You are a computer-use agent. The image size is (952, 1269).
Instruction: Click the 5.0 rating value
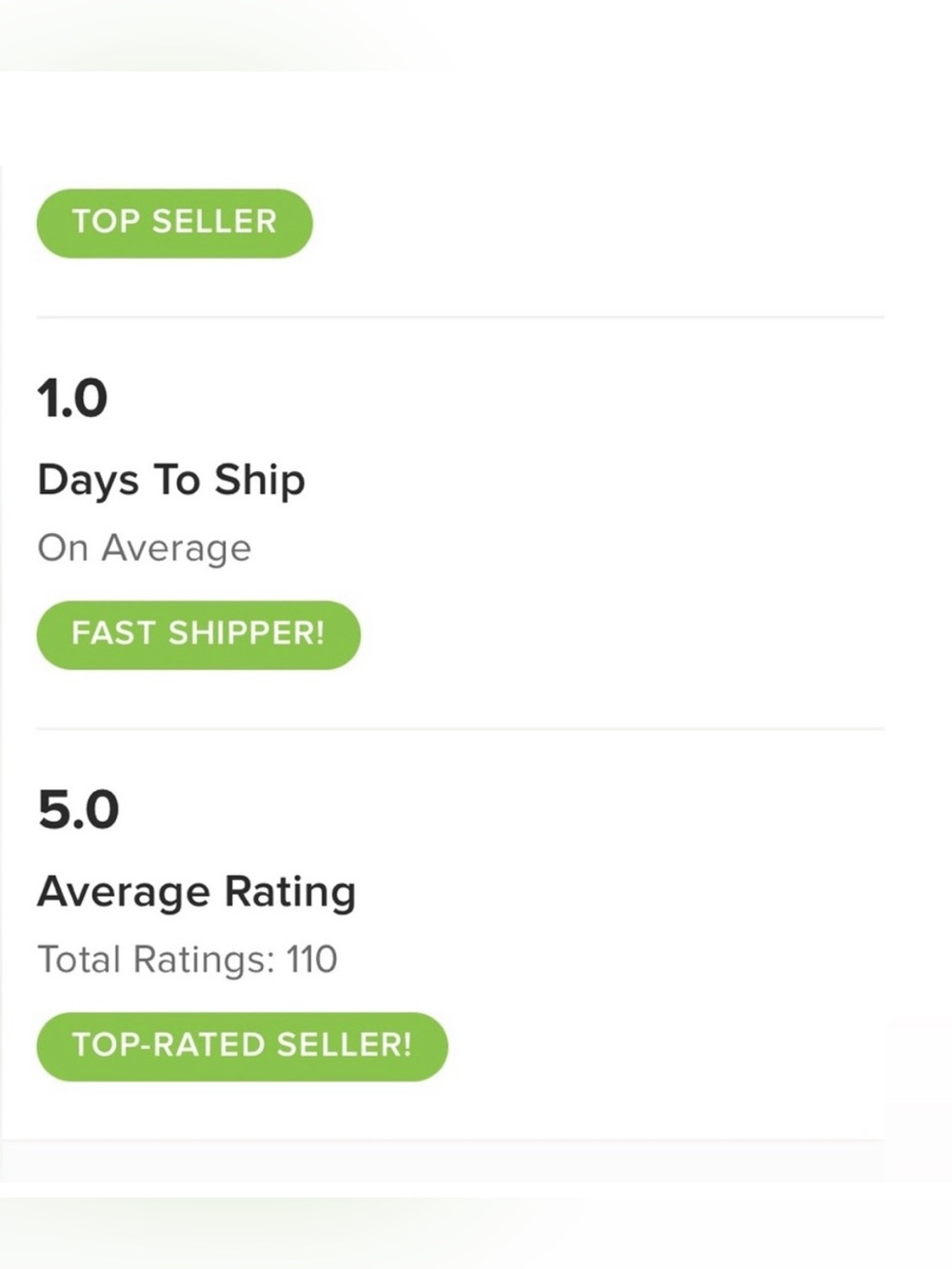tap(78, 809)
